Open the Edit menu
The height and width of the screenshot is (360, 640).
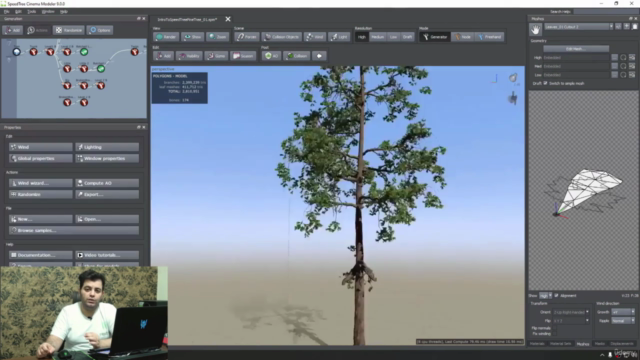tap(18, 11)
